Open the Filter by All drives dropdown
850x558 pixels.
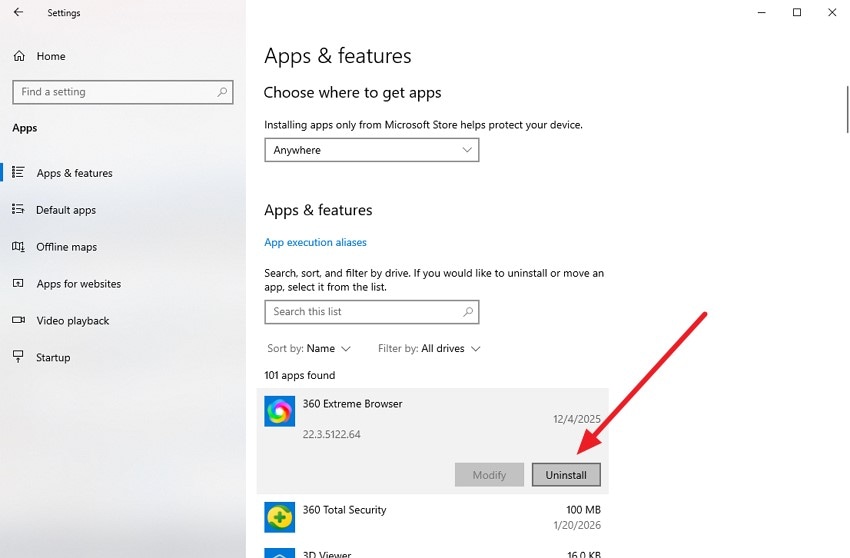[x=429, y=349]
